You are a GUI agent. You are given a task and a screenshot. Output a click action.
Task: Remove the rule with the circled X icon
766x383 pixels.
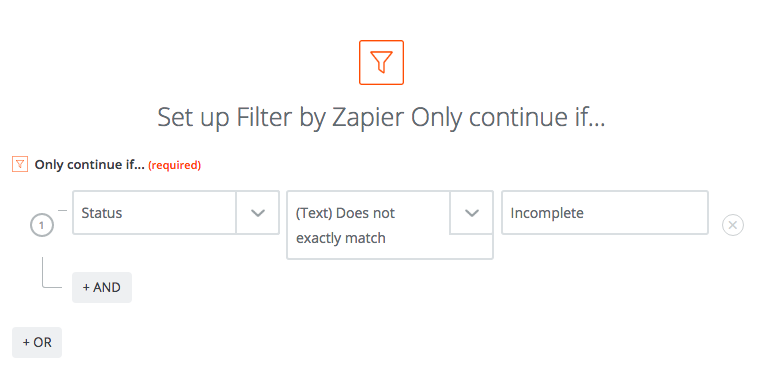point(733,225)
